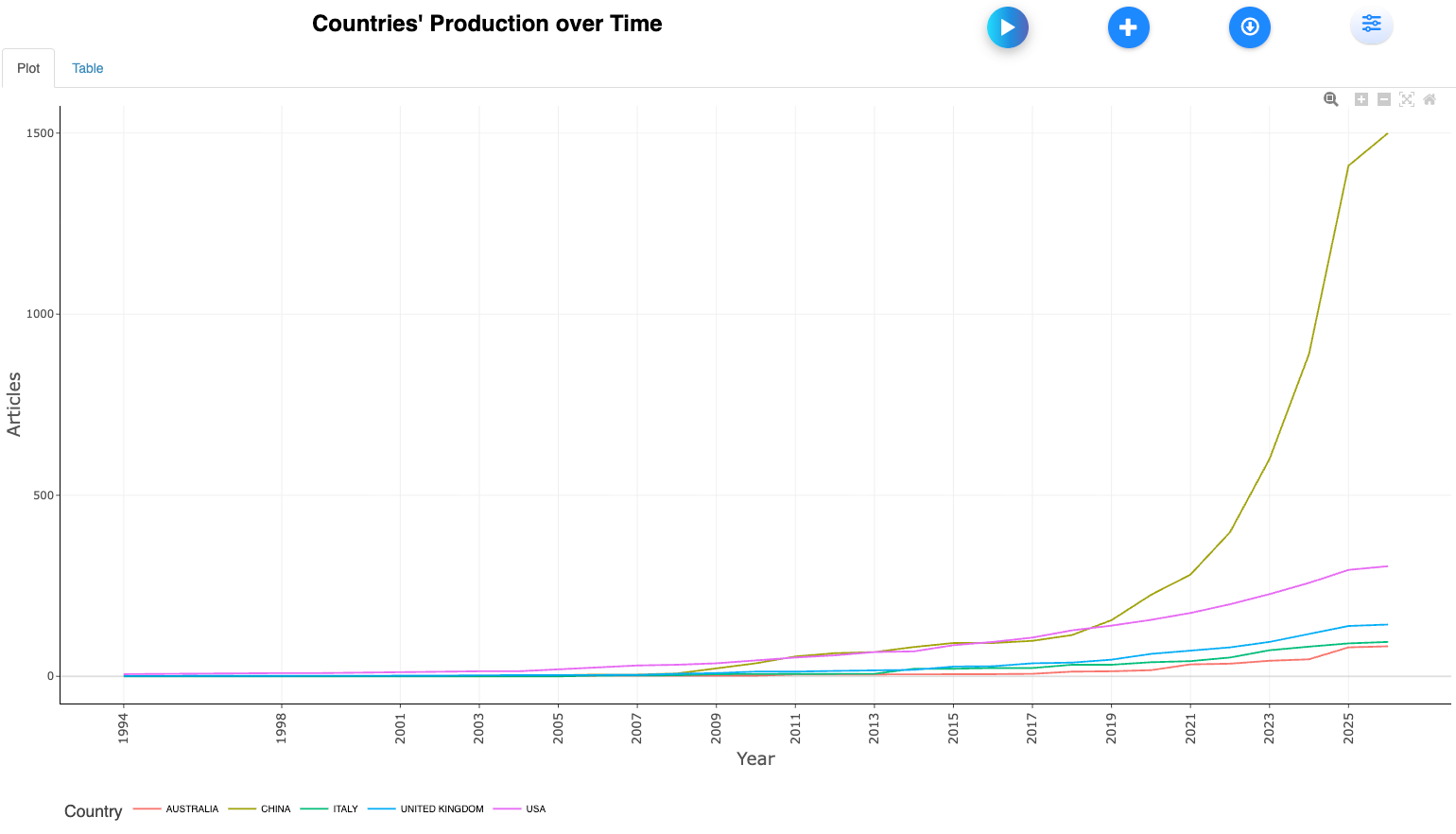Select the Plot tab
This screenshot has height=834, width=1456.
point(28,68)
